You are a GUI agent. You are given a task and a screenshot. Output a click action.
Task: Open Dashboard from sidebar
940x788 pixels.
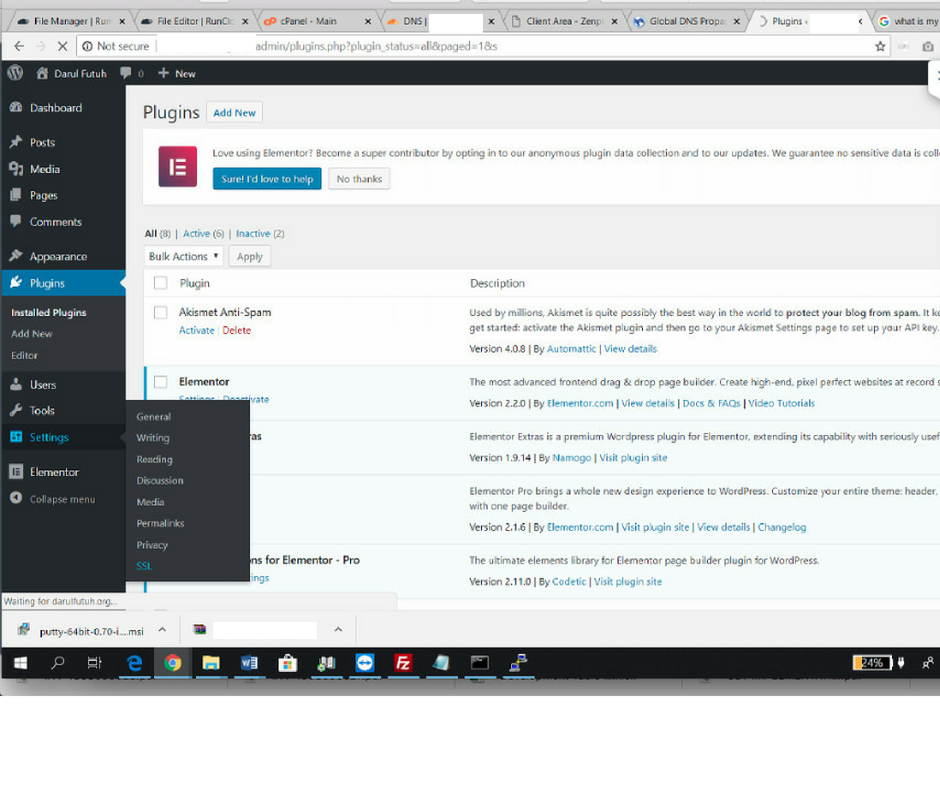(56, 108)
